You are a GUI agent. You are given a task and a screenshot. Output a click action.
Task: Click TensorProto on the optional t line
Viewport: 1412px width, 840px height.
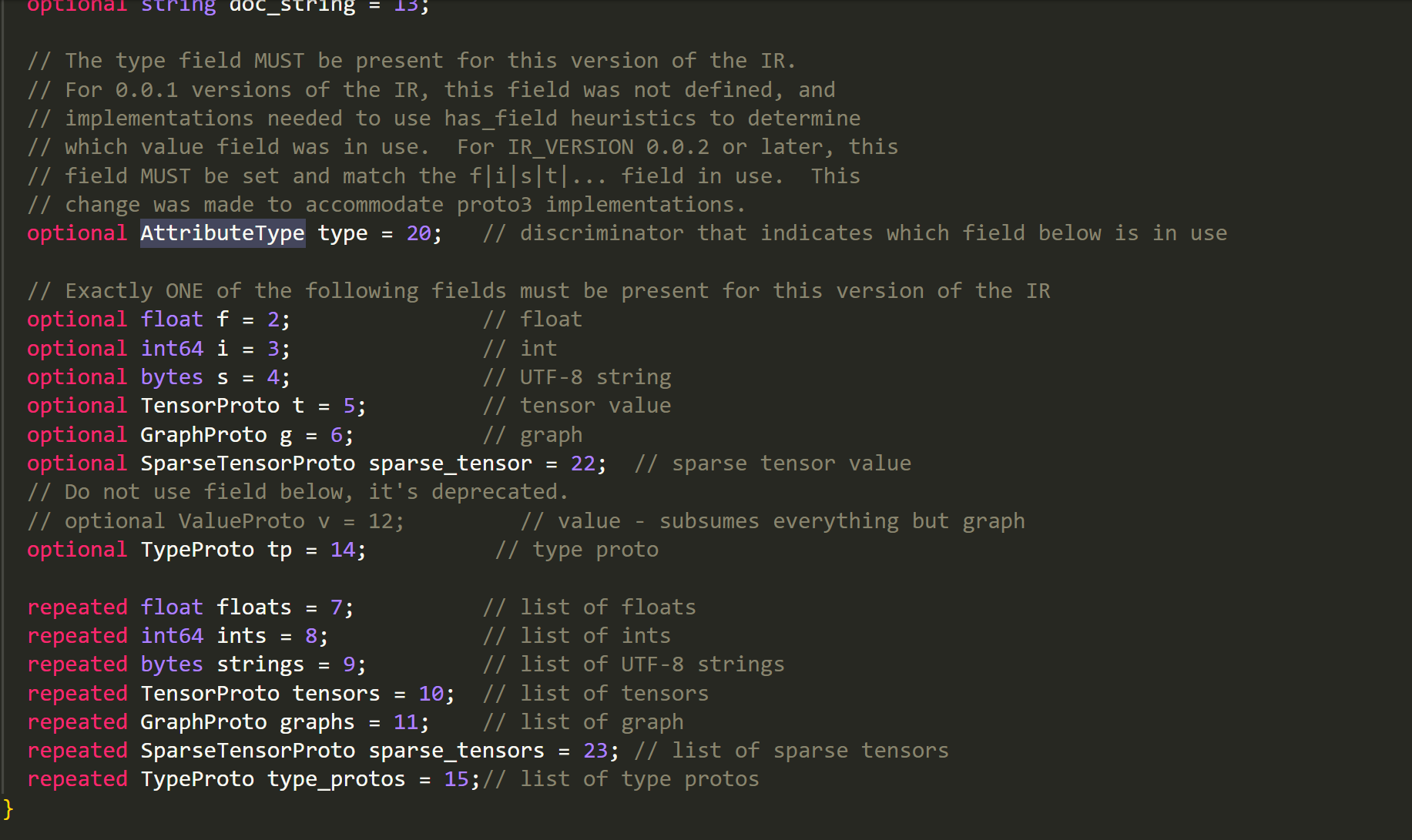click(210, 406)
